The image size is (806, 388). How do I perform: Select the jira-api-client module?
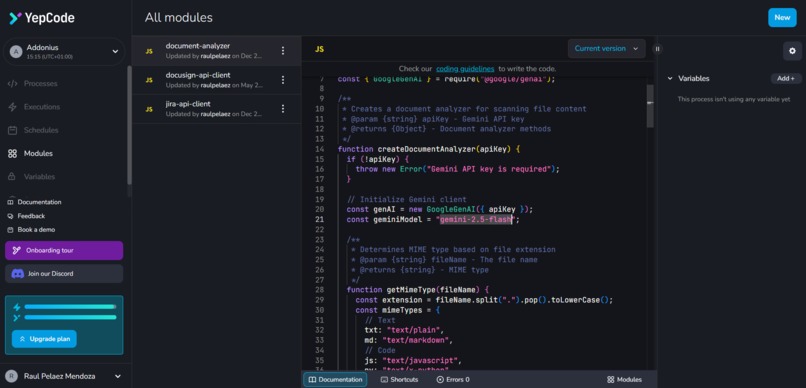pyautogui.click(x=216, y=109)
